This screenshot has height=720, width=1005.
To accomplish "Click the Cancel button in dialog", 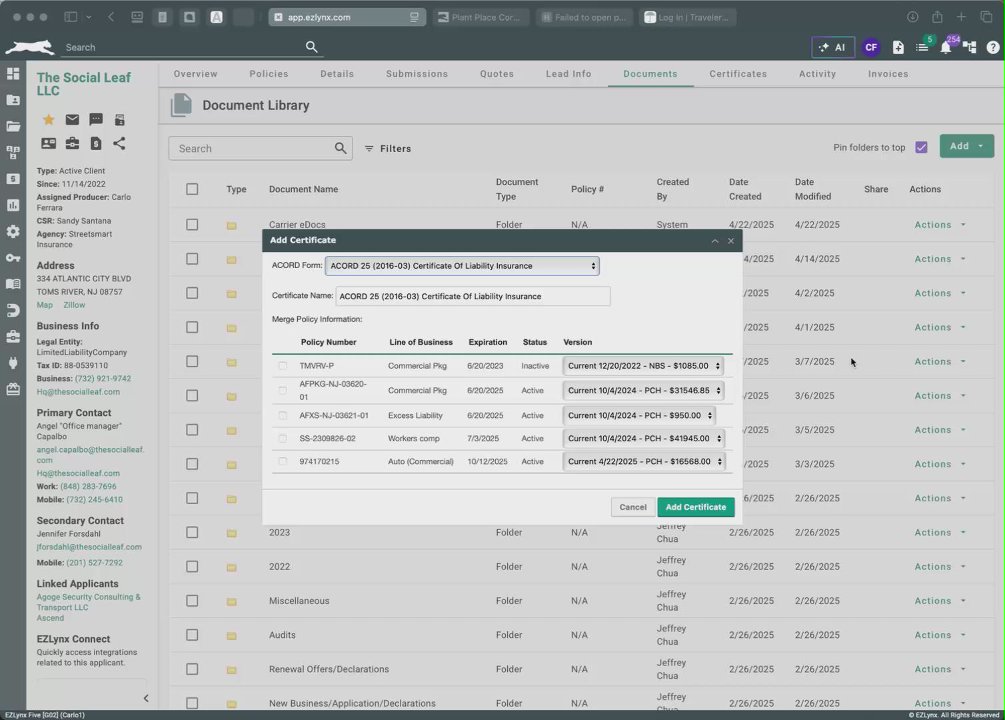I will [x=633, y=507].
